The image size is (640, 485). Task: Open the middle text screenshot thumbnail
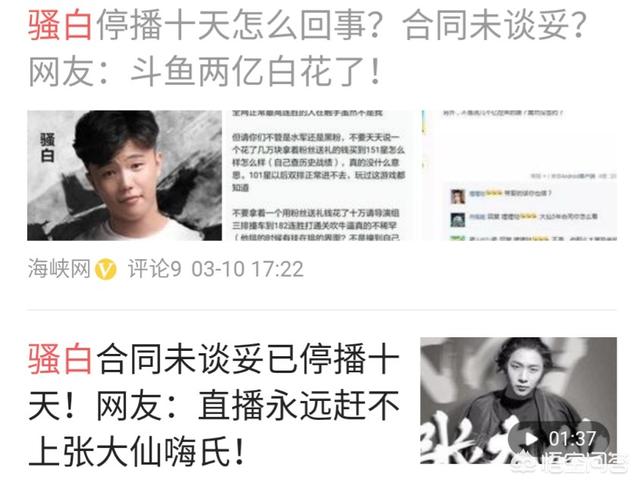pyautogui.click(x=319, y=176)
